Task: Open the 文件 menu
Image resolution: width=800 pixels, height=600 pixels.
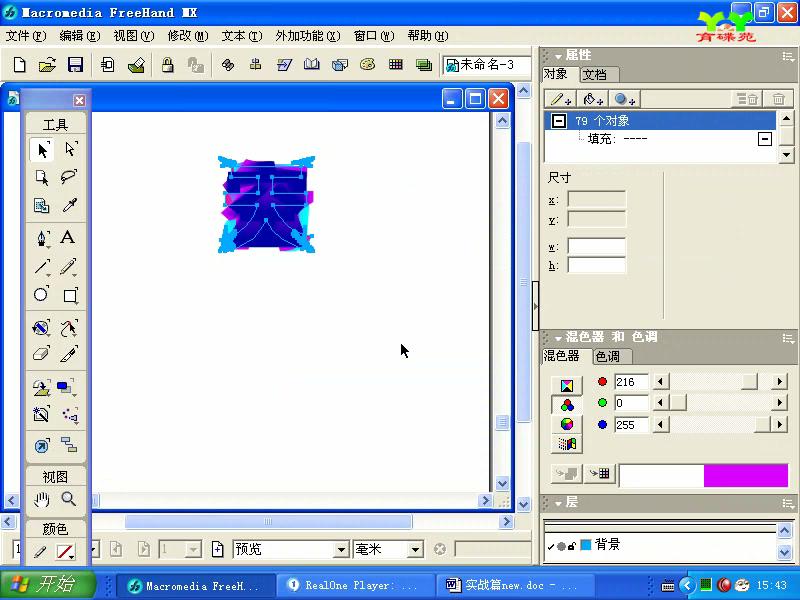Action: [x=26, y=36]
